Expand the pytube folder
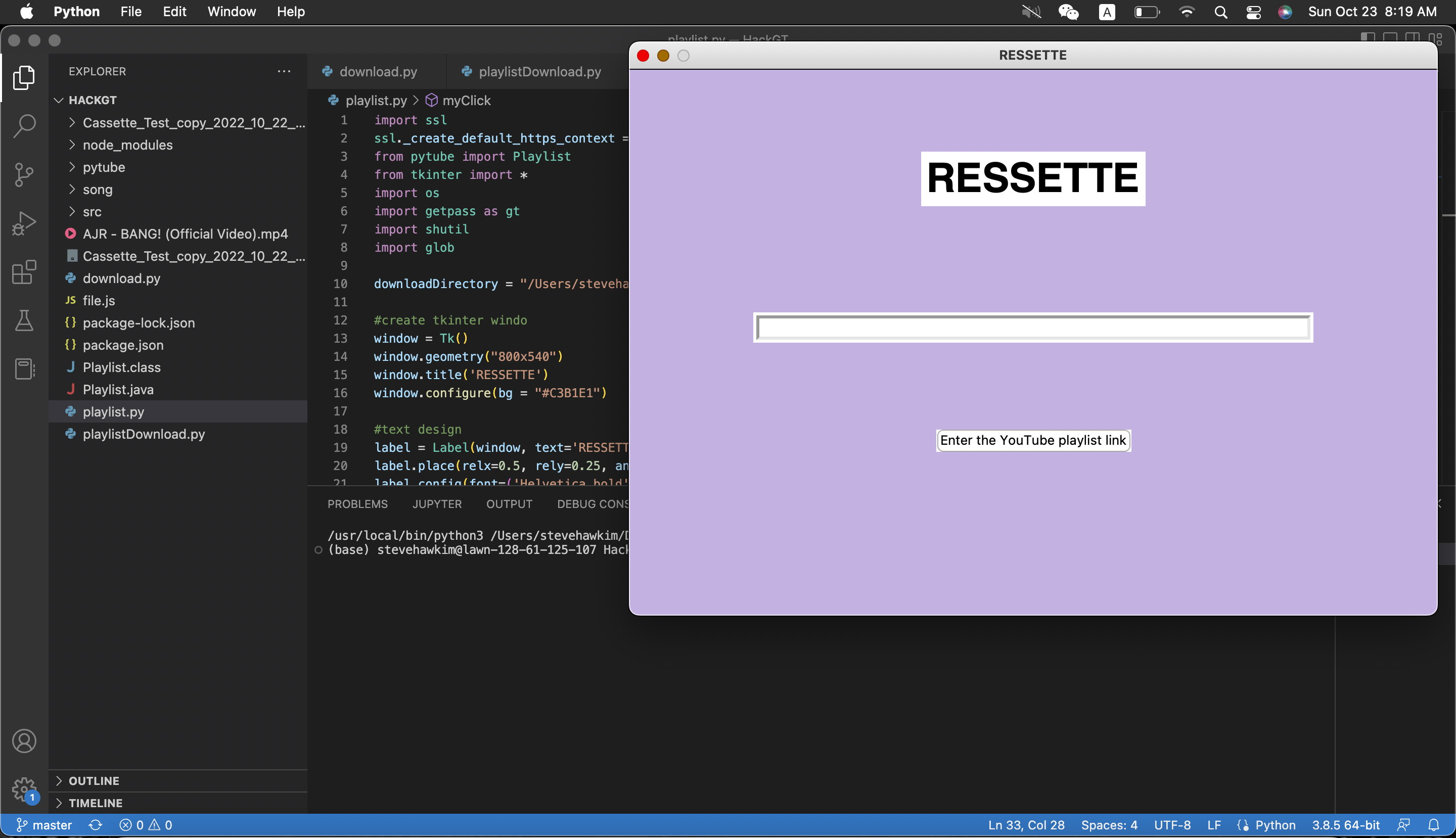1456x838 pixels. (x=104, y=167)
